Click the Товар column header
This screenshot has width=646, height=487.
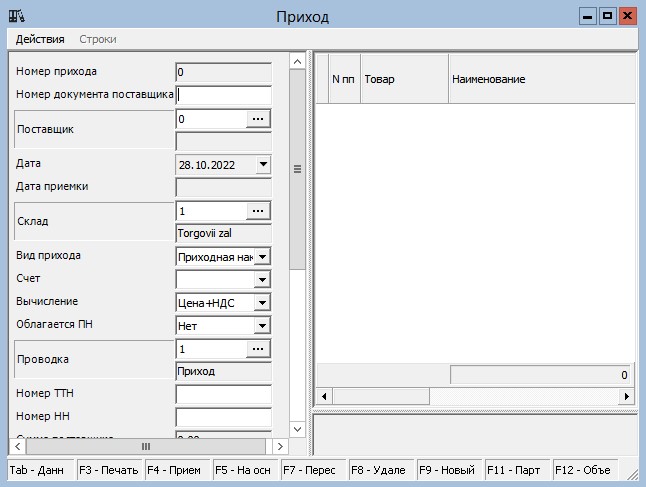tap(402, 79)
